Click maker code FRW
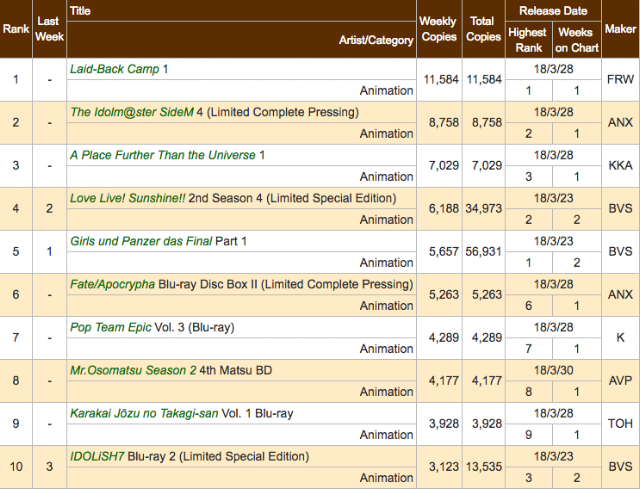The width and height of the screenshot is (640, 489). pyautogui.click(x=620, y=79)
